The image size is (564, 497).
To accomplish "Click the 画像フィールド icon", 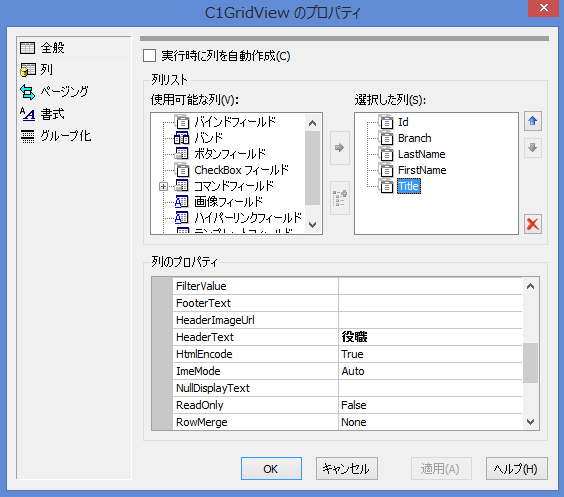I will click(x=182, y=202).
